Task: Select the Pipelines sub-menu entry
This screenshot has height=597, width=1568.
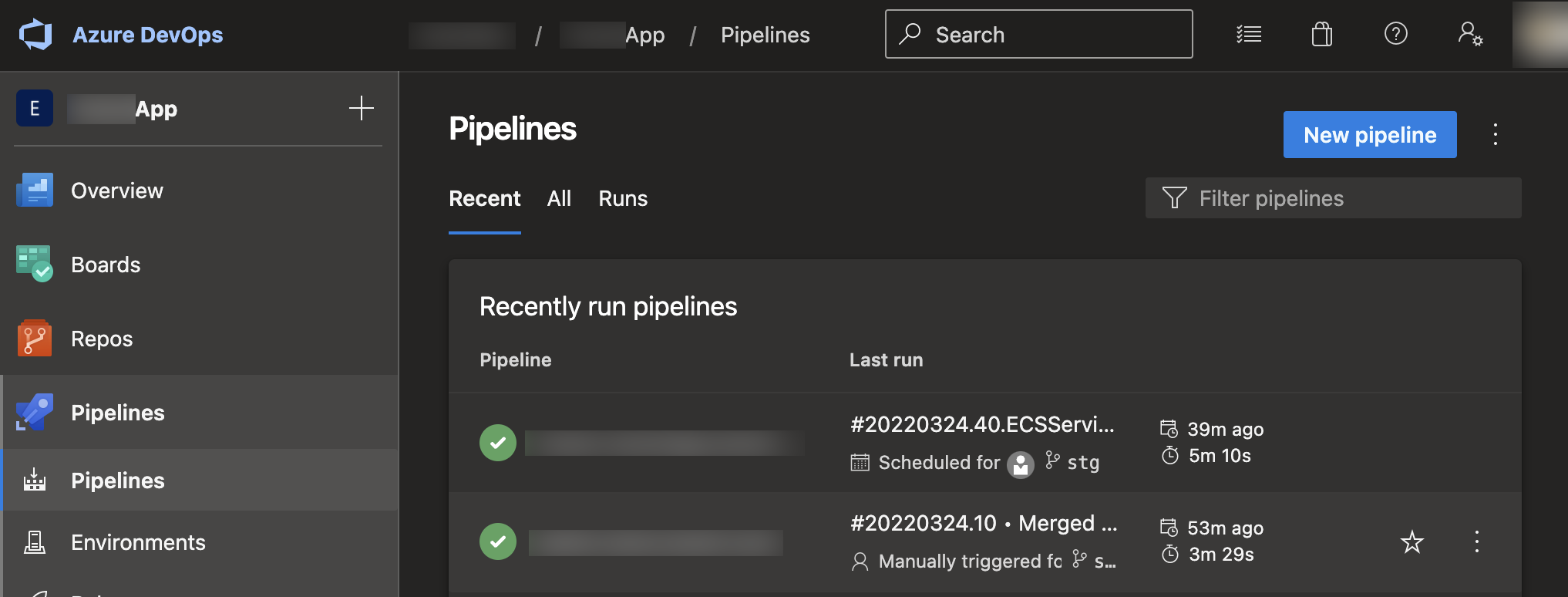Action: click(x=199, y=481)
